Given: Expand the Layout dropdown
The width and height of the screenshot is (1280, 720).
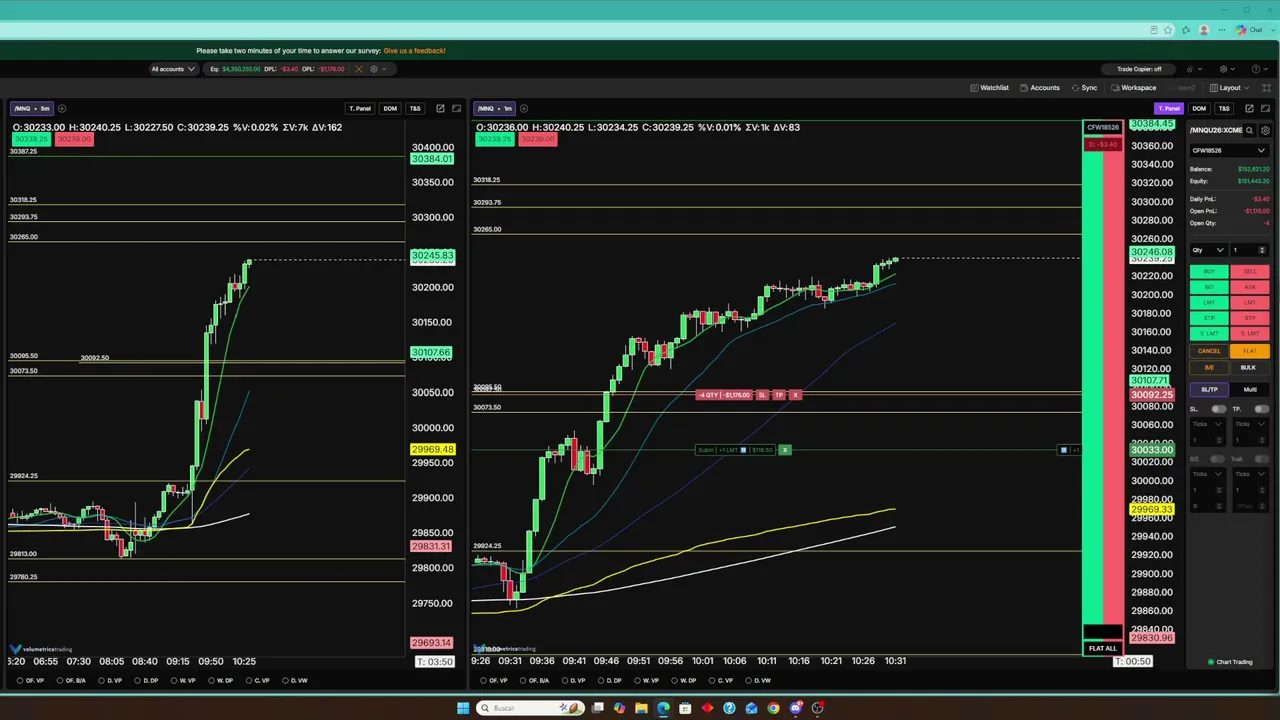Looking at the screenshot, I should (1229, 88).
